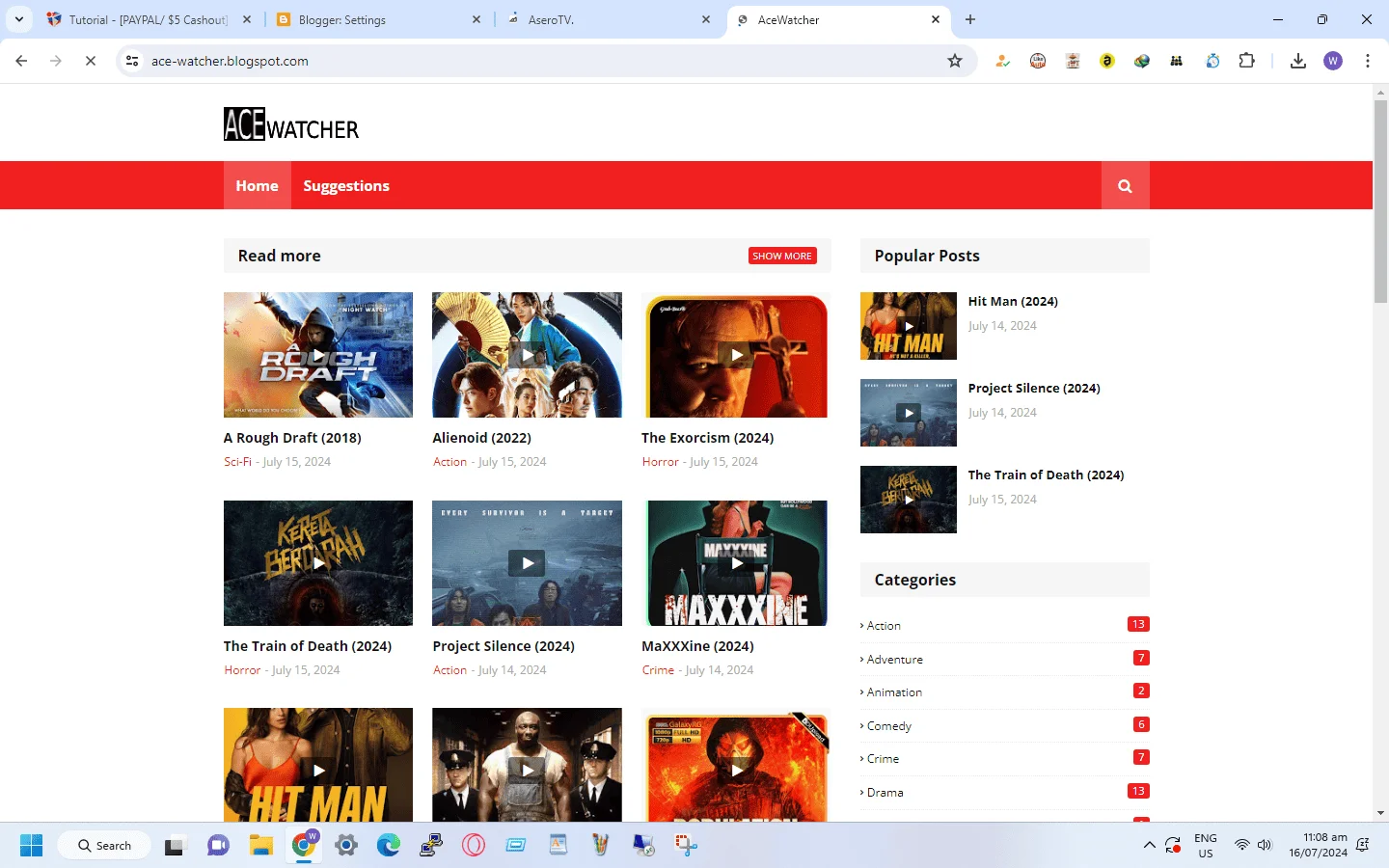This screenshot has width=1389, height=868.
Task: Open Microsoft Edge from taskbar
Action: pos(389,846)
